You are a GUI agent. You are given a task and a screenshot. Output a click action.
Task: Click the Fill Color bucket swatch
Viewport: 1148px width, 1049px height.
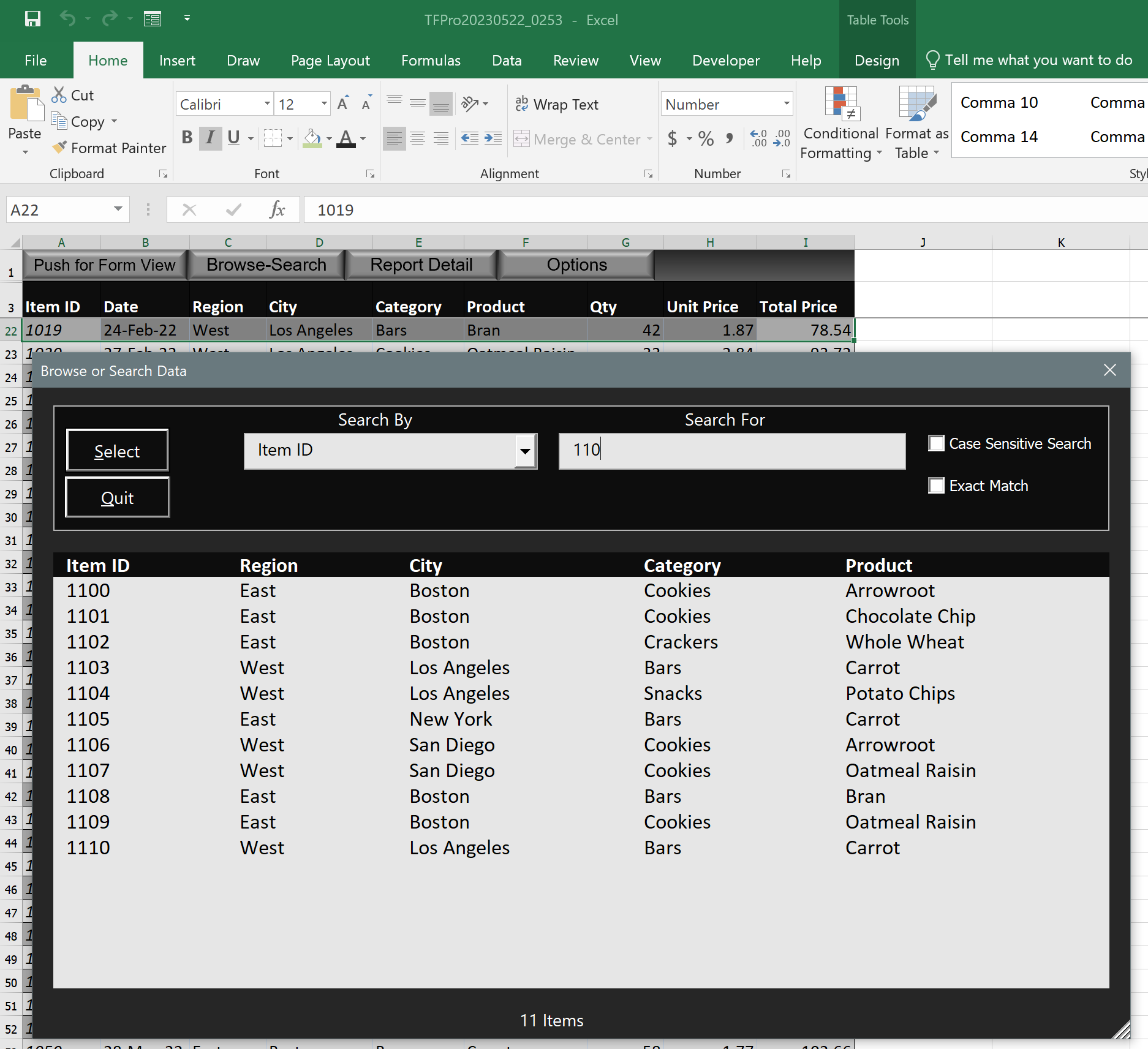coord(312,138)
